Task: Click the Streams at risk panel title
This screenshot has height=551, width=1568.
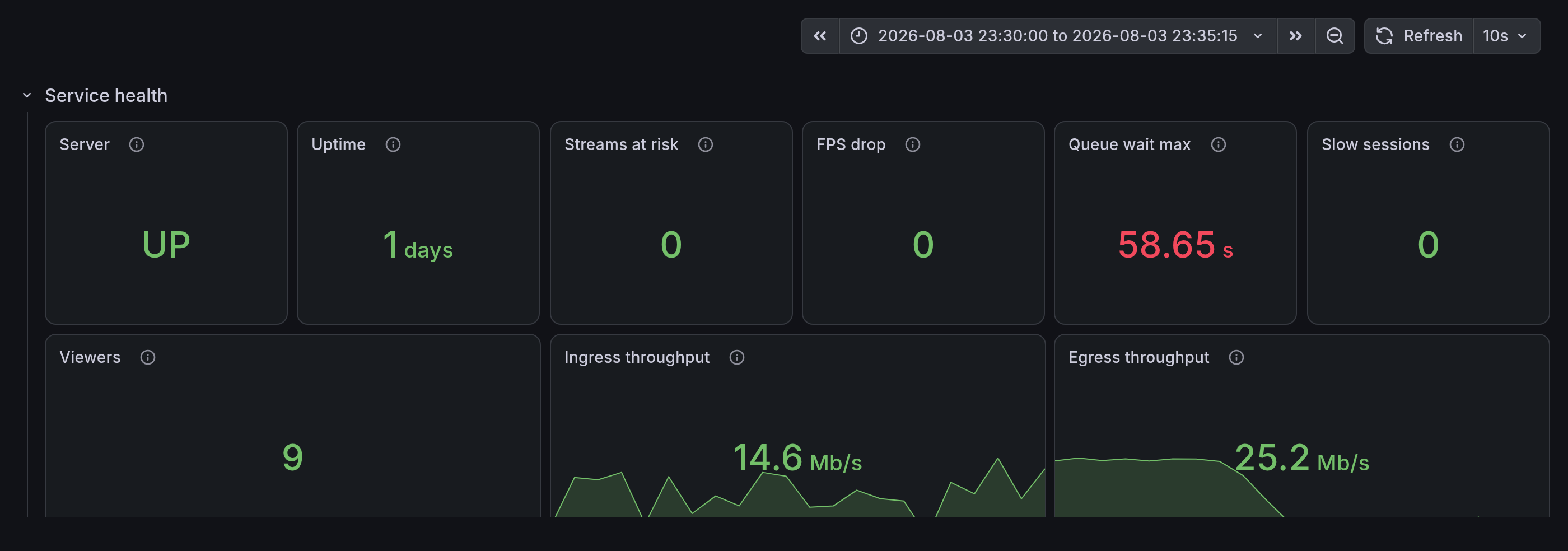Action: pos(621,144)
